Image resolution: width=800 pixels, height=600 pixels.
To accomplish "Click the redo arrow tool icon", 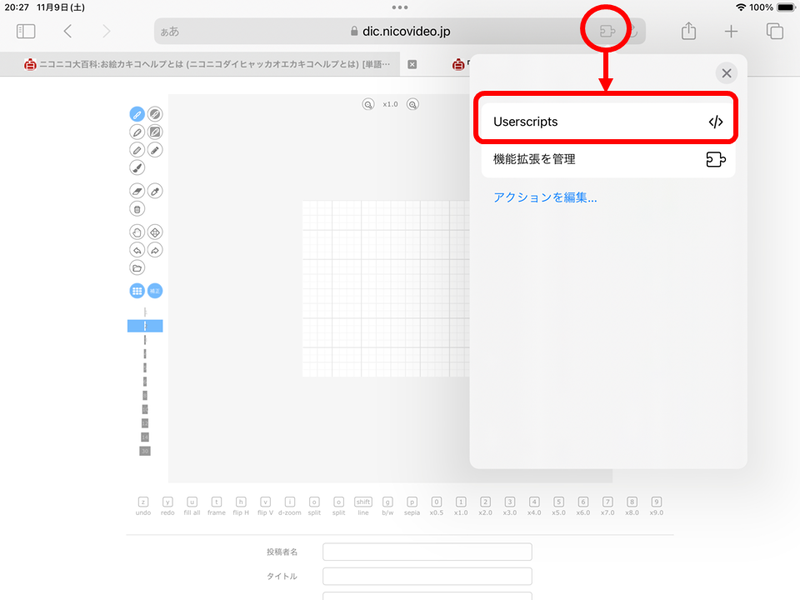I will tap(155, 250).
